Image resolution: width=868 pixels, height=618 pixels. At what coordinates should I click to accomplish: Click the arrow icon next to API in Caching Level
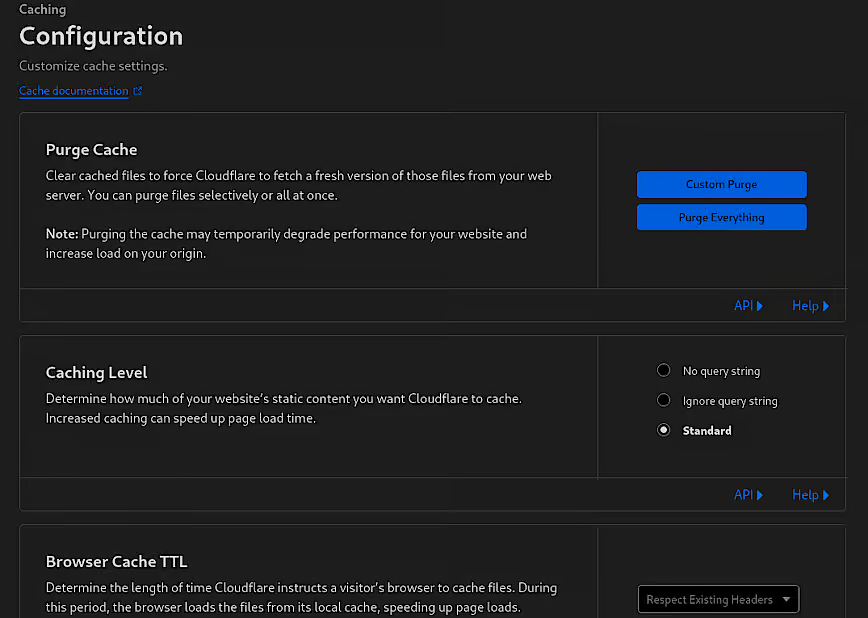point(760,495)
